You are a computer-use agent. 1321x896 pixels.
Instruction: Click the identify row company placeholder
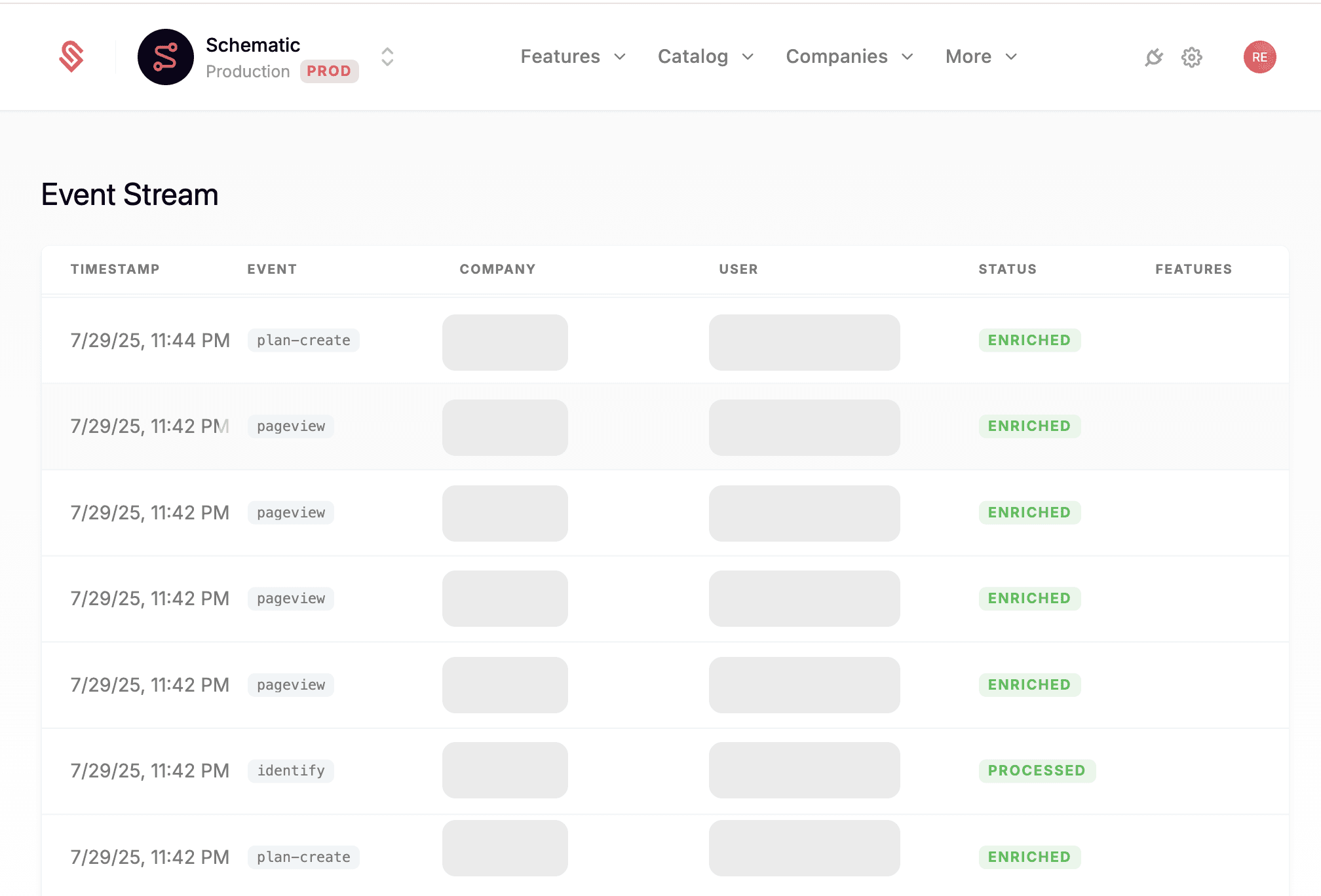click(x=505, y=770)
